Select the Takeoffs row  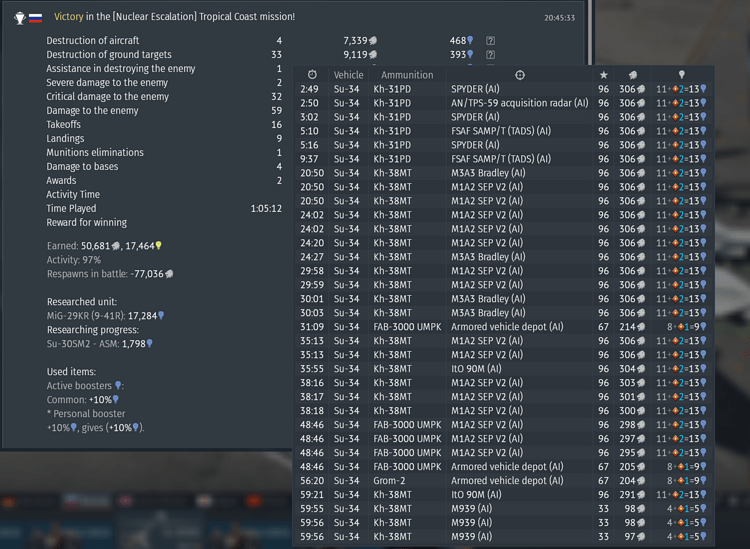[164, 124]
